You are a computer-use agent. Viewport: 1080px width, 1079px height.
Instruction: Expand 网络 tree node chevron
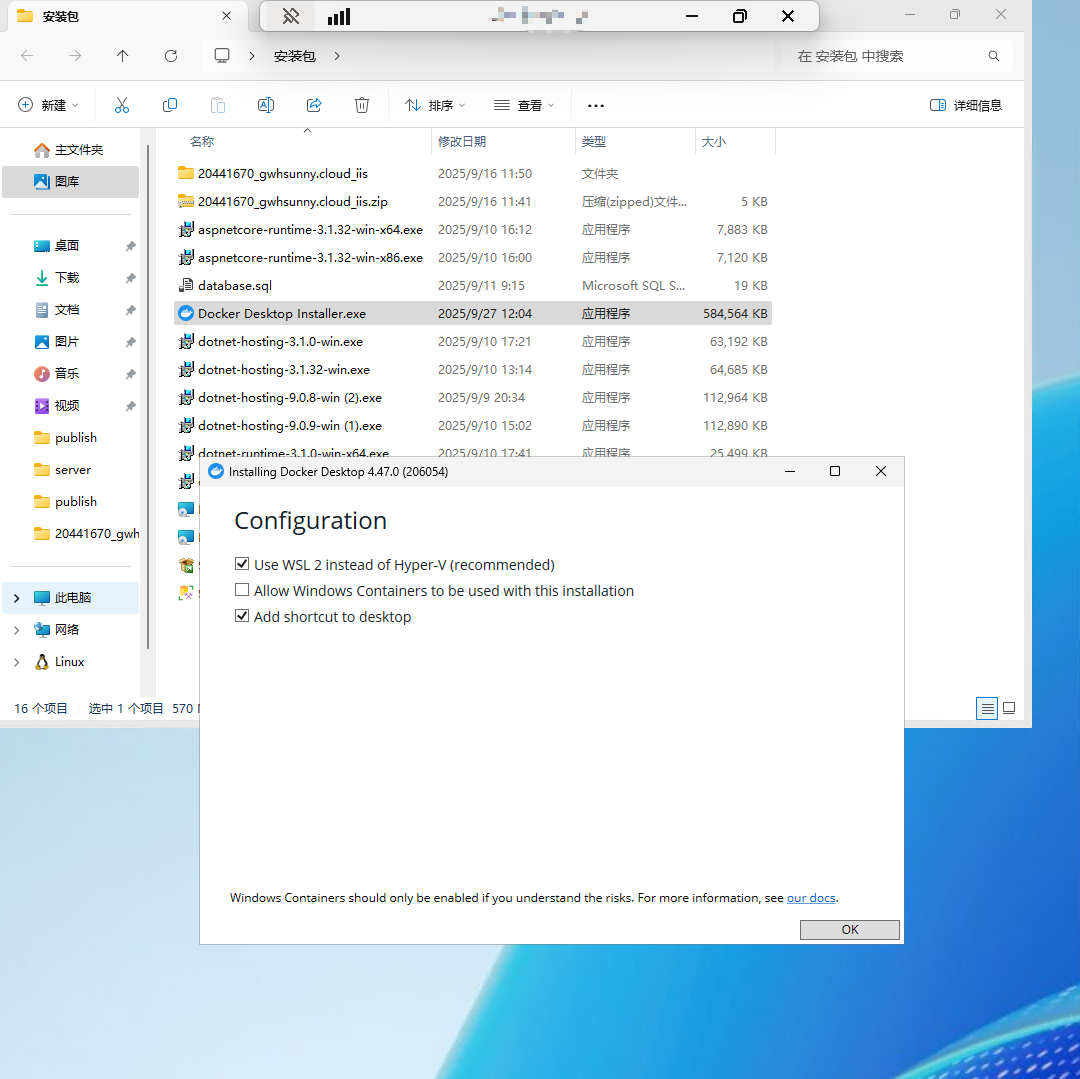pos(17,629)
